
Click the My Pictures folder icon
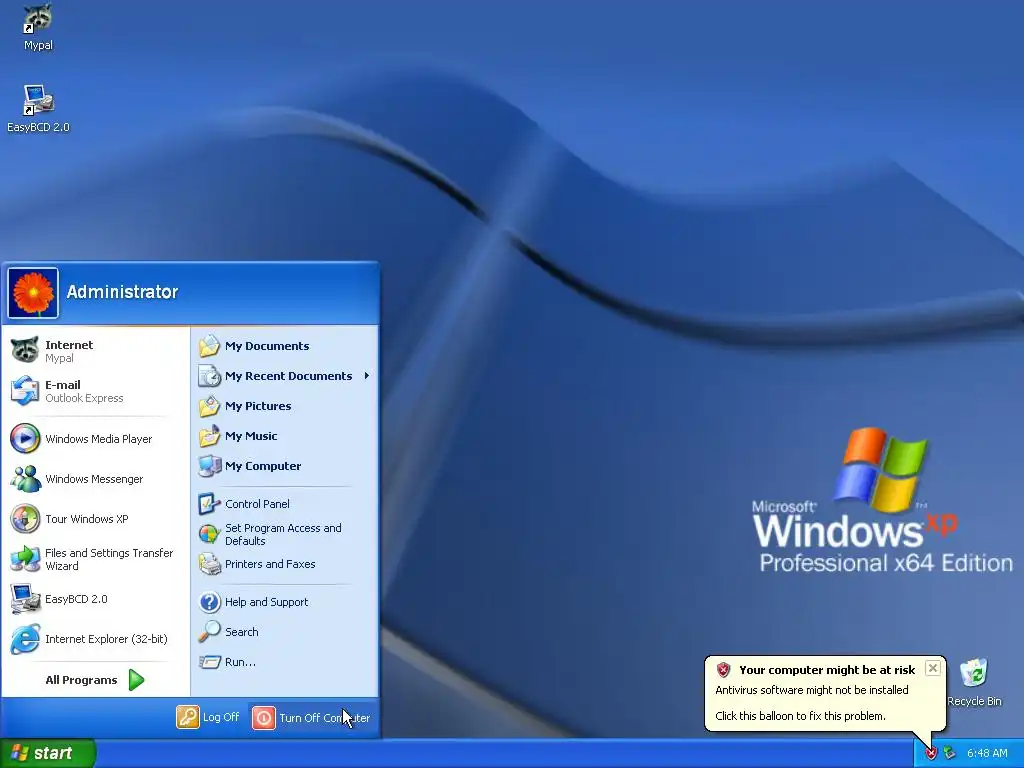point(210,406)
